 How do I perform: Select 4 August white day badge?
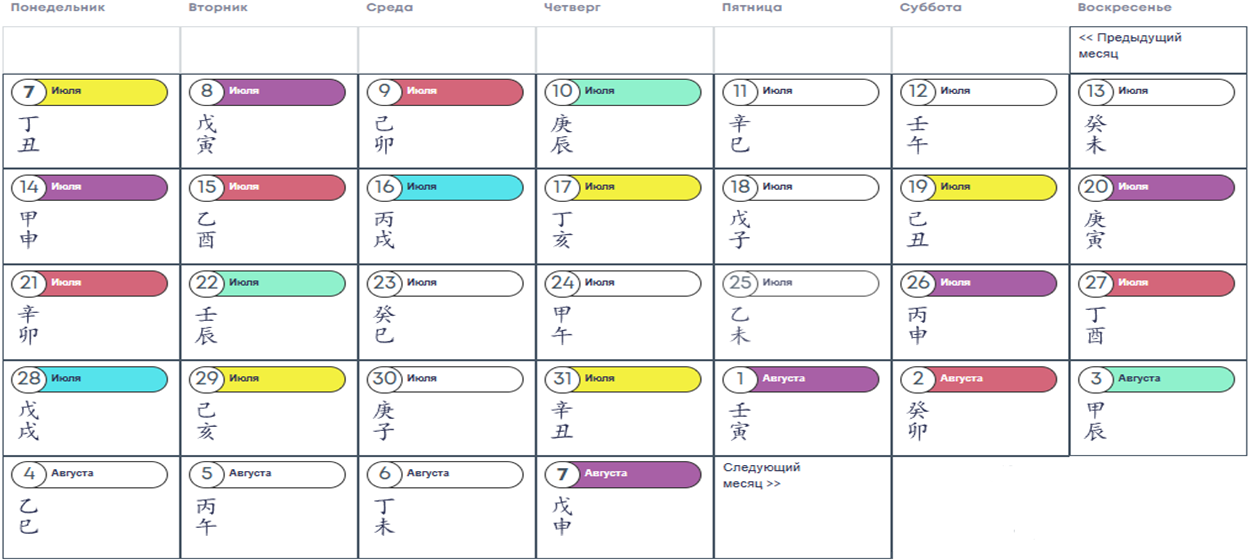pos(89,475)
